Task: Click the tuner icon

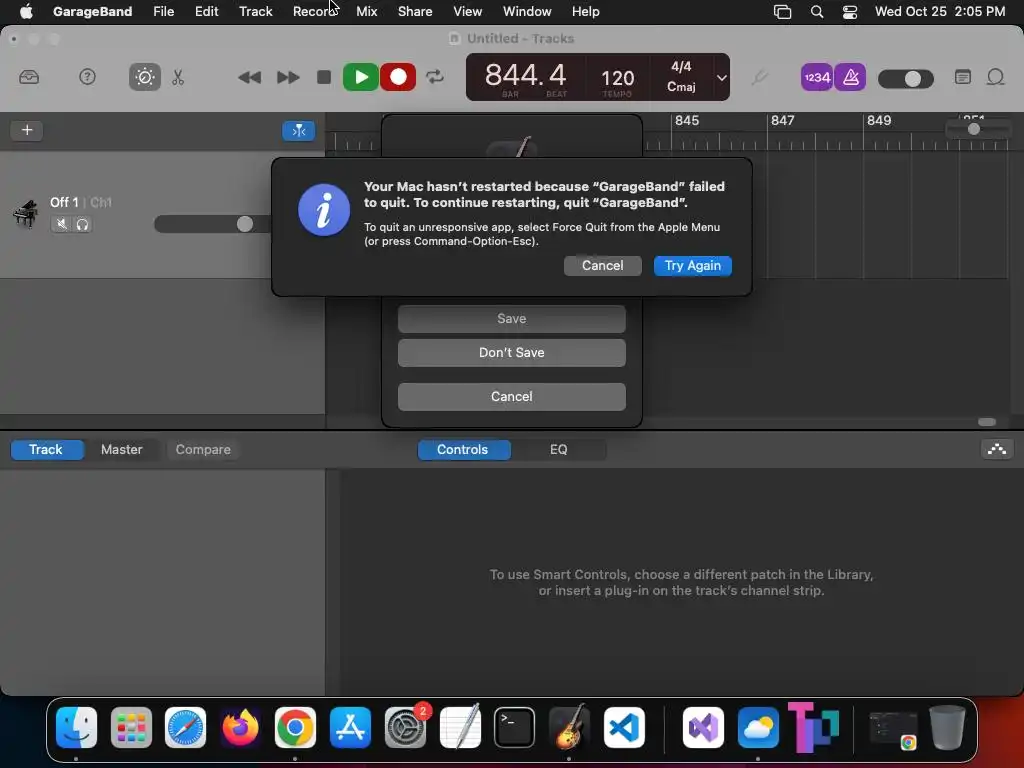Action: coord(759,78)
